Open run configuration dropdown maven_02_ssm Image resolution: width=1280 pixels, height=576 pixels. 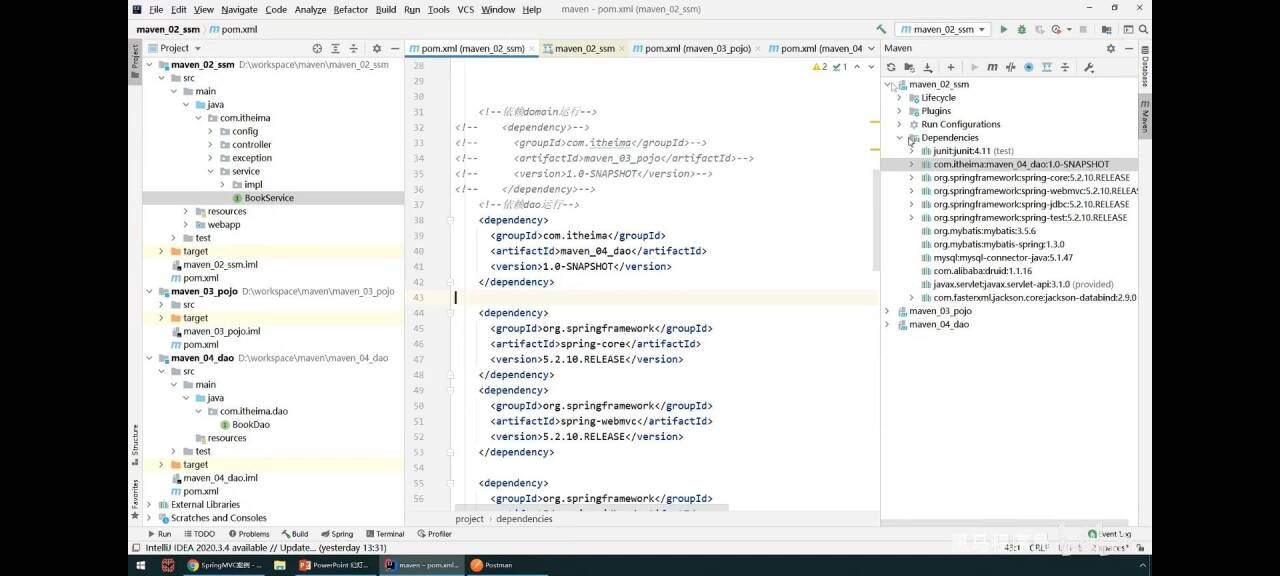(942, 29)
